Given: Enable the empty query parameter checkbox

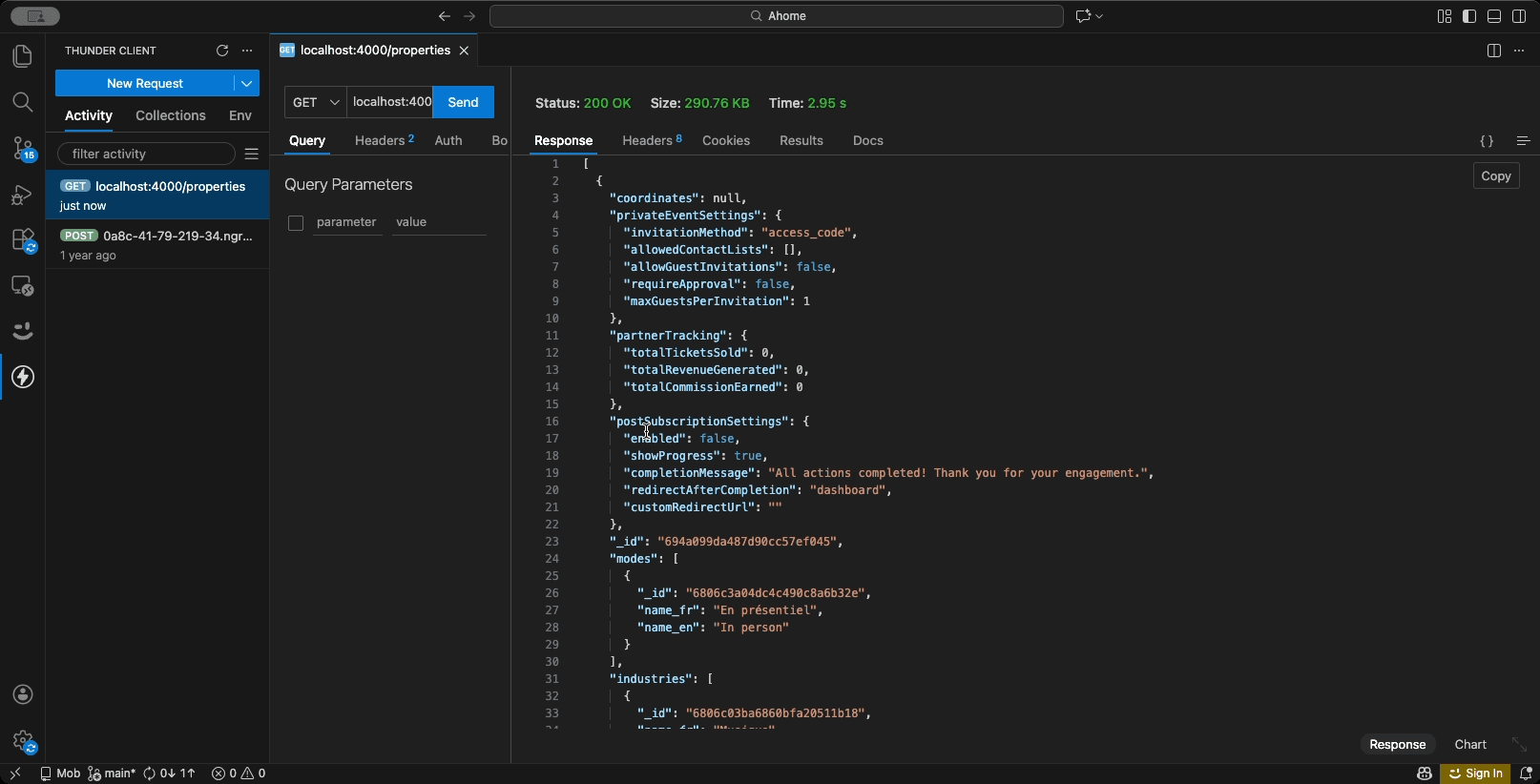Looking at the screenshot, I should (x=296, y=223).
